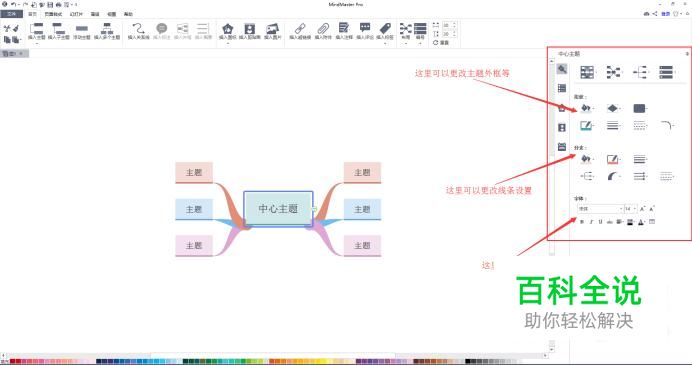The image size is (692, 365).
Task: Click the Insert Attachment paperclip icon
Action: click(x=323, y=29)
